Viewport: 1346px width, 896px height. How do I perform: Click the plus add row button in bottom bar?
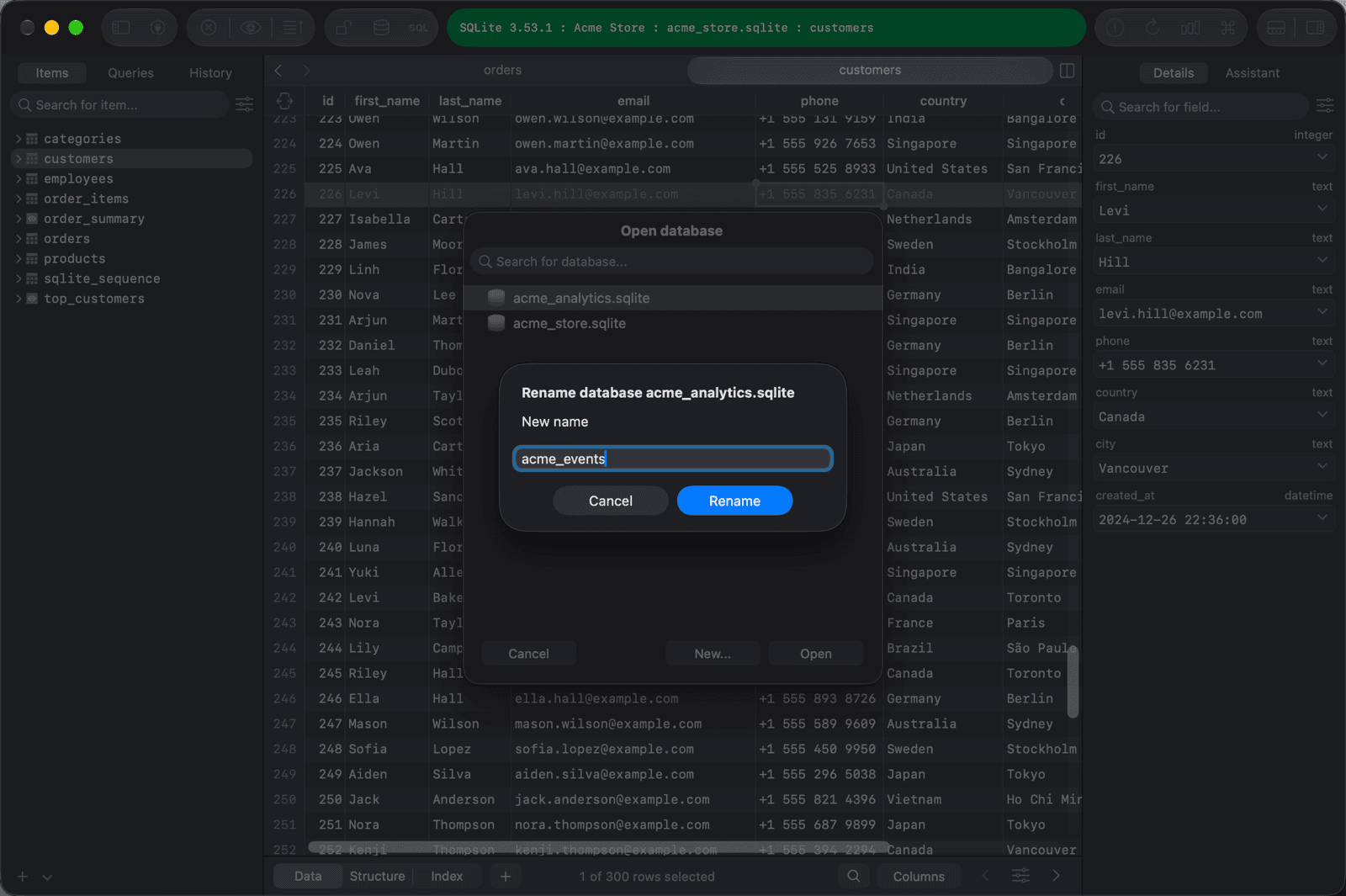click(x=506, y=876)
